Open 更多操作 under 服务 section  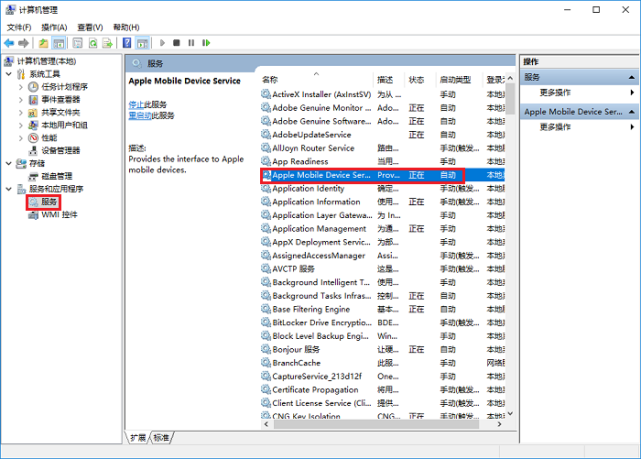(x=555, y=93)
